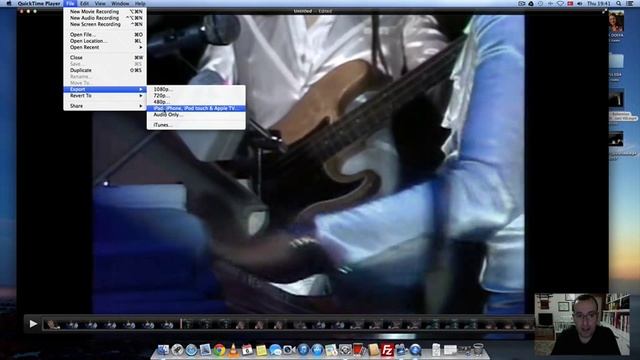Open Safari compass icon in Dock
This screenshot has width=640, height=360.
tap(191, 350)
